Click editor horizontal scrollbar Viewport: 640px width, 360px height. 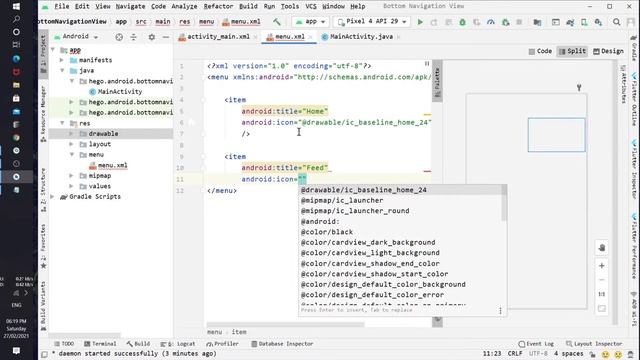click(x=285, y=324)
